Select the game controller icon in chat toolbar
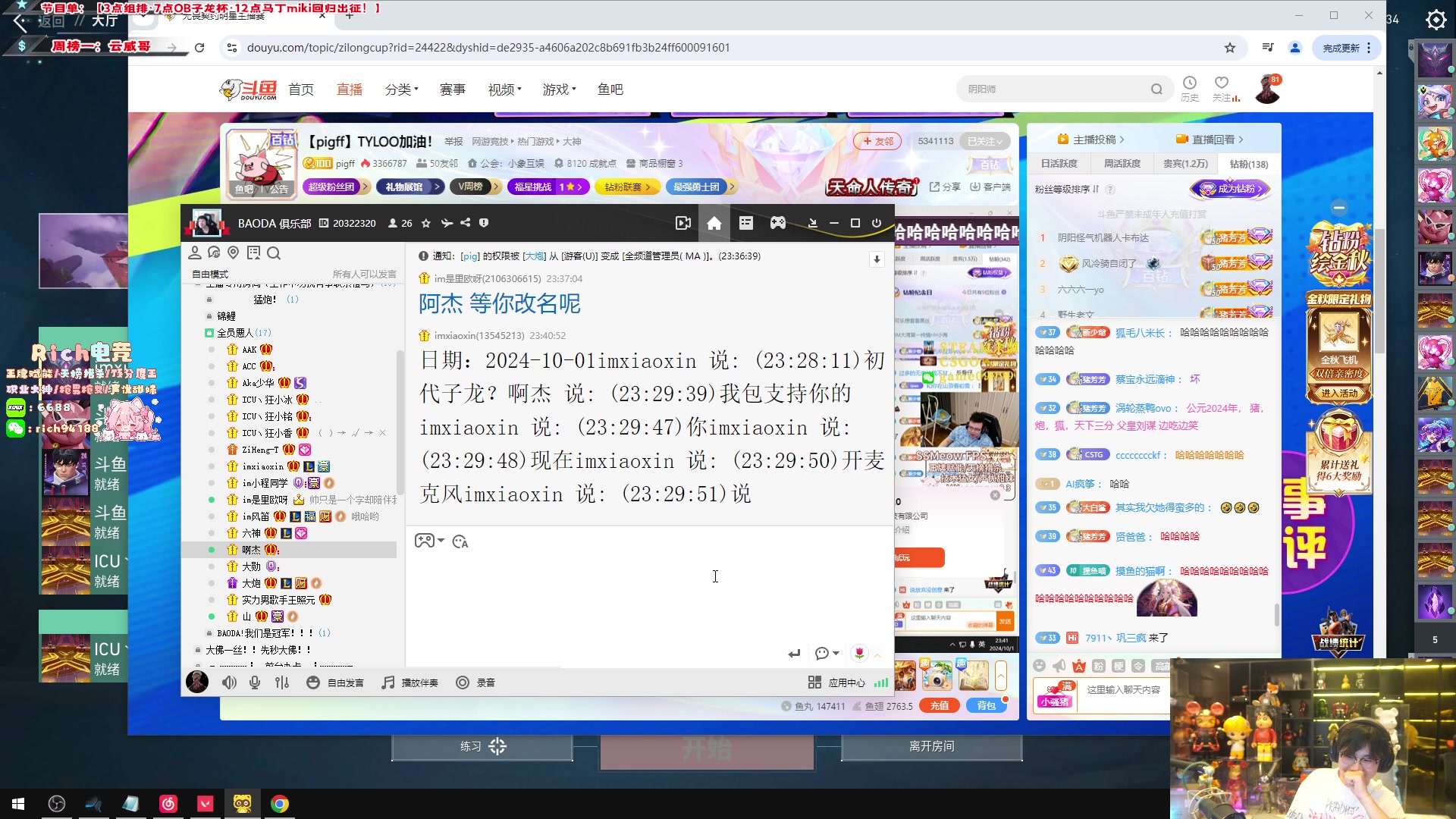 point(425,541)
